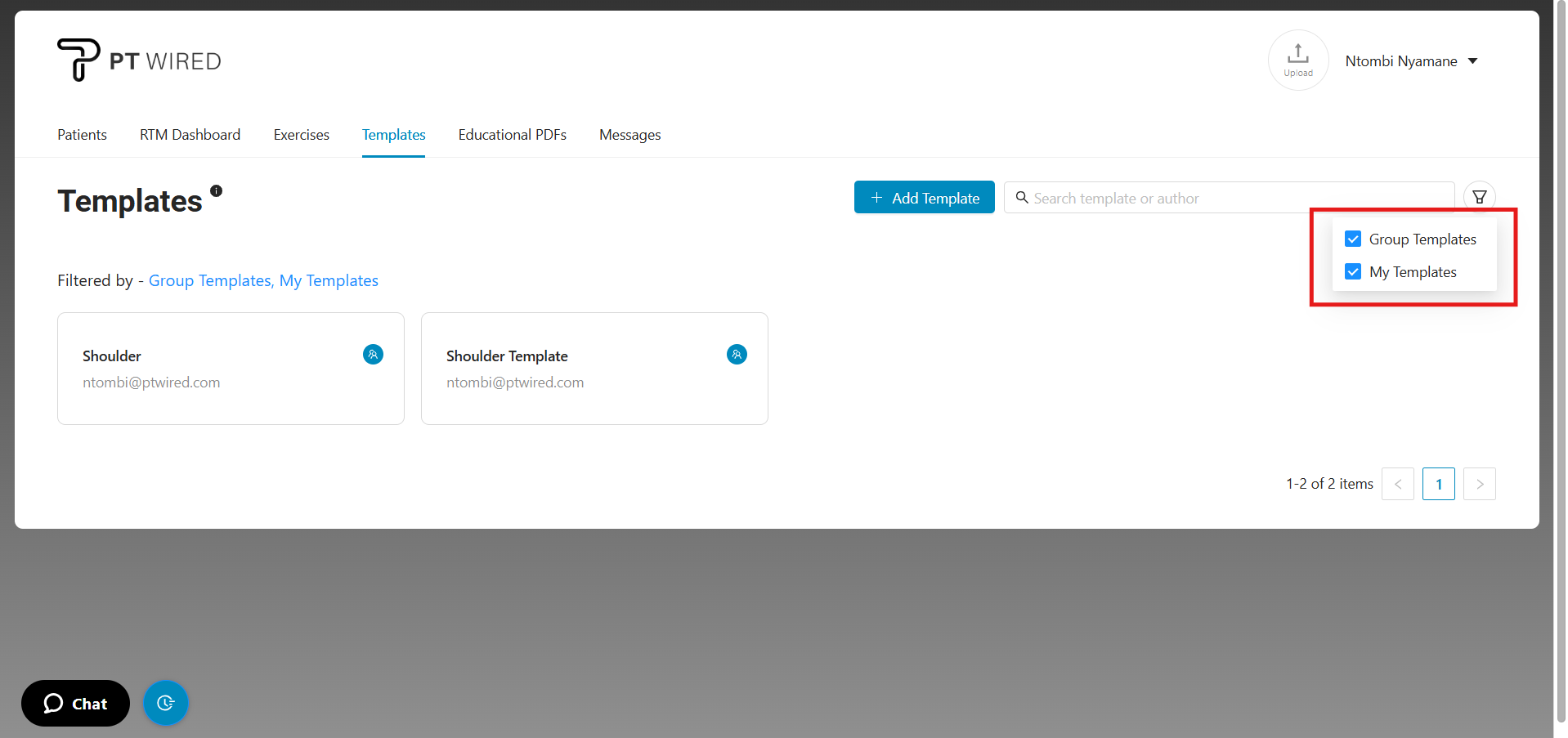Click the shared-user icon on the Shoulder card
Image resolution: width=1568 pixels, height=738 pixels.
373,354
